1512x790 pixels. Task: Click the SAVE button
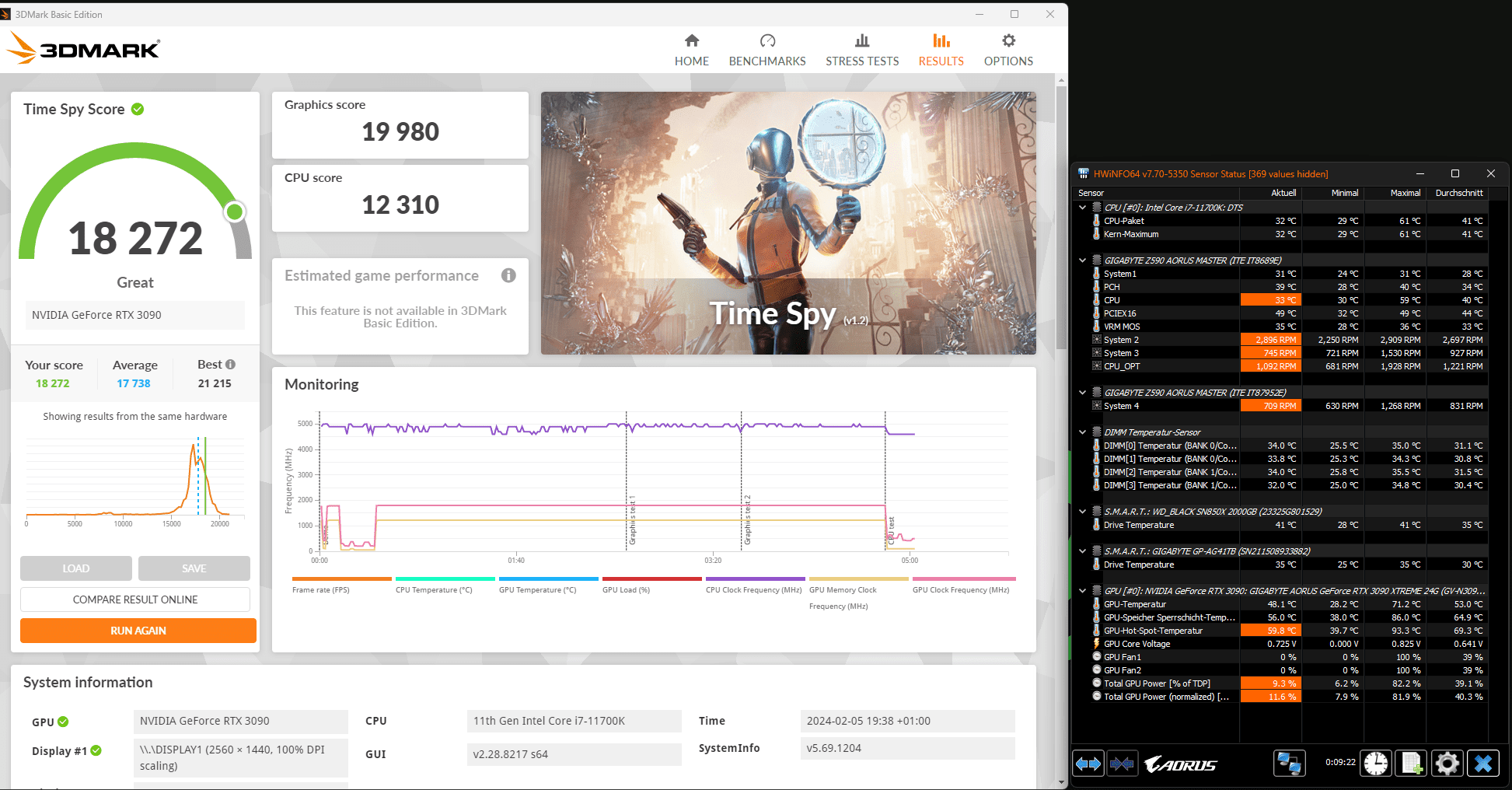(194, 568)
